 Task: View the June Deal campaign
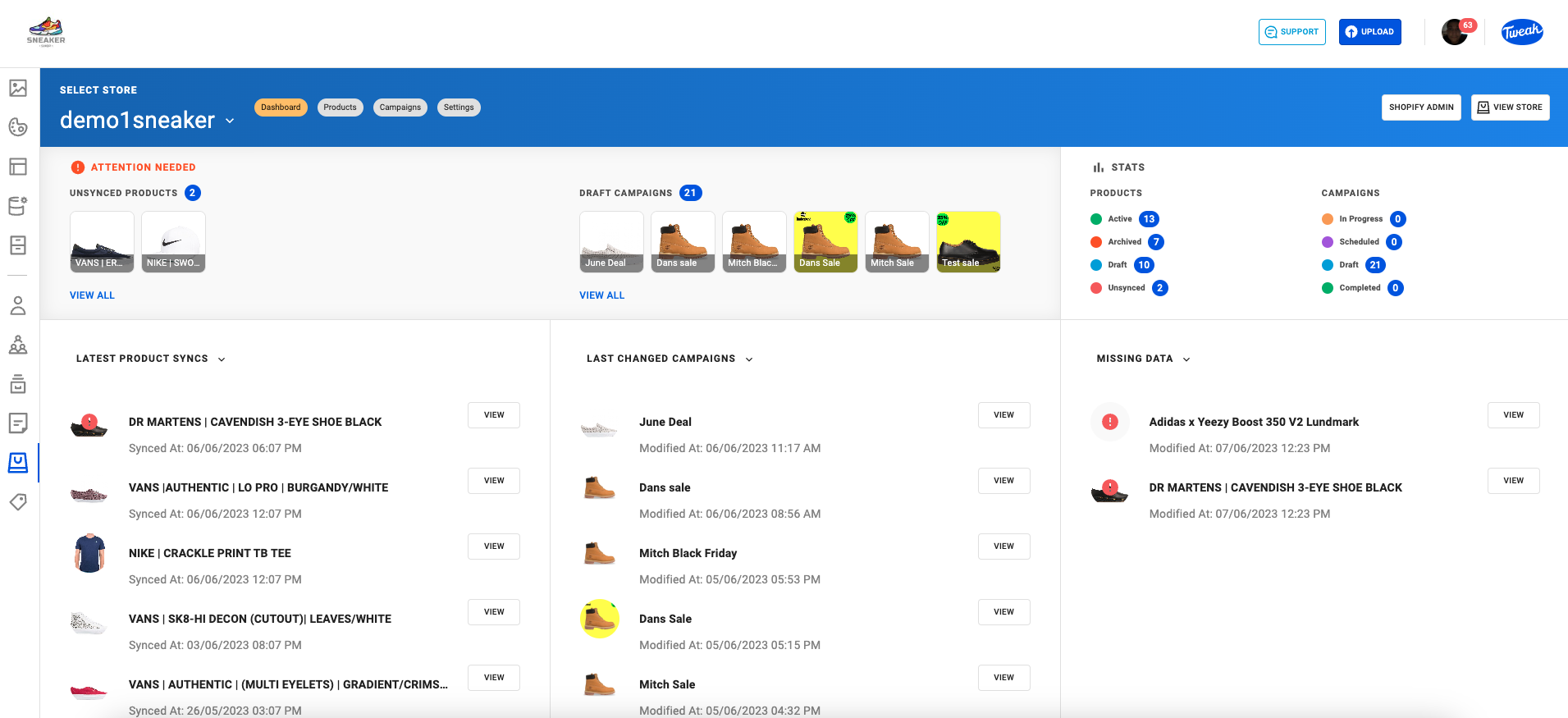point(1003,415)
